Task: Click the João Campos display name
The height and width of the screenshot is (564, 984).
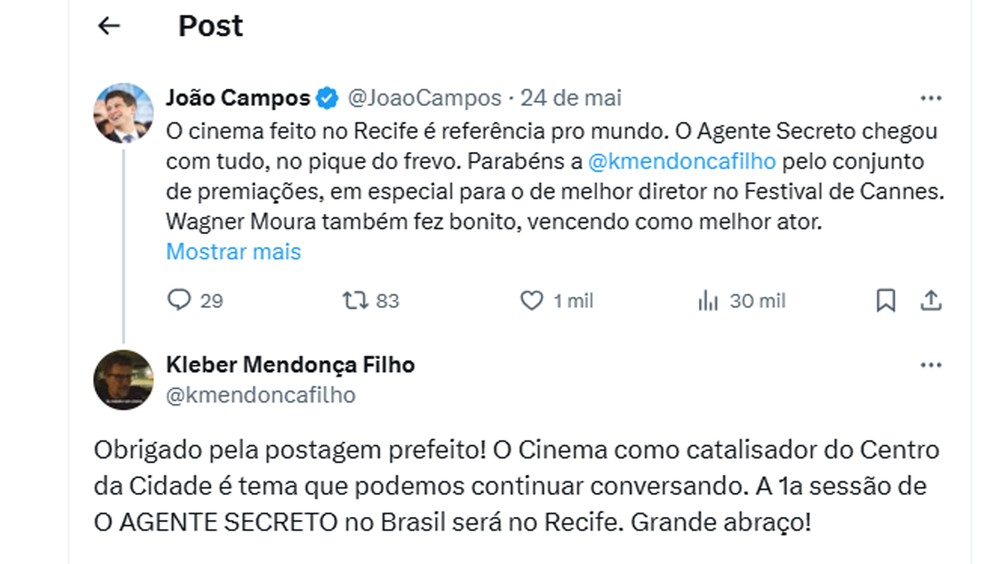Action: click(238, 98)
